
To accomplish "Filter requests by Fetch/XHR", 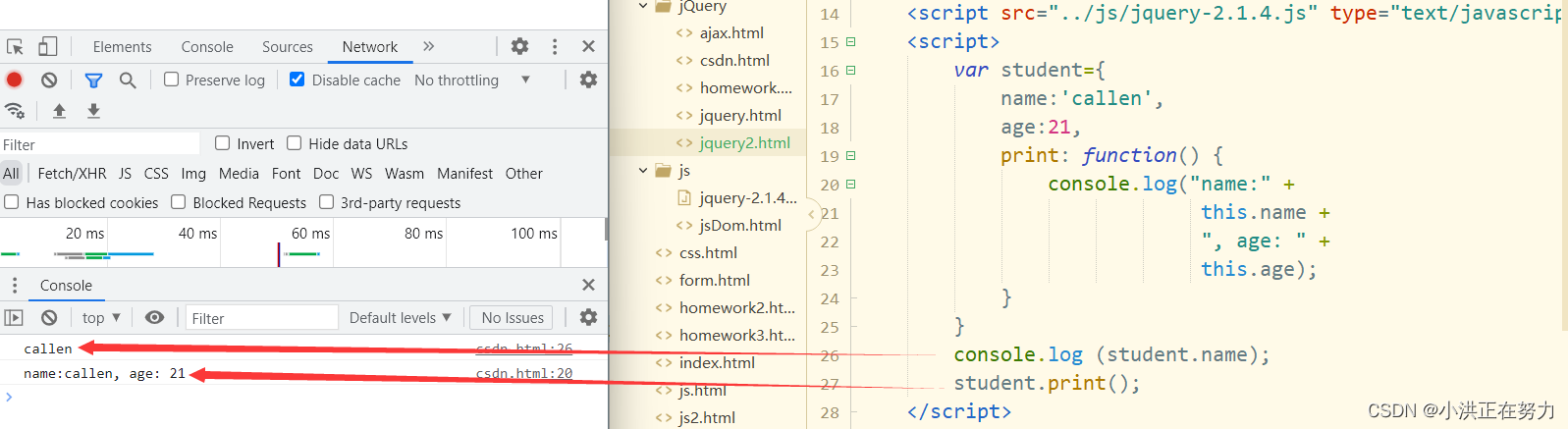I will pos(72,173).
